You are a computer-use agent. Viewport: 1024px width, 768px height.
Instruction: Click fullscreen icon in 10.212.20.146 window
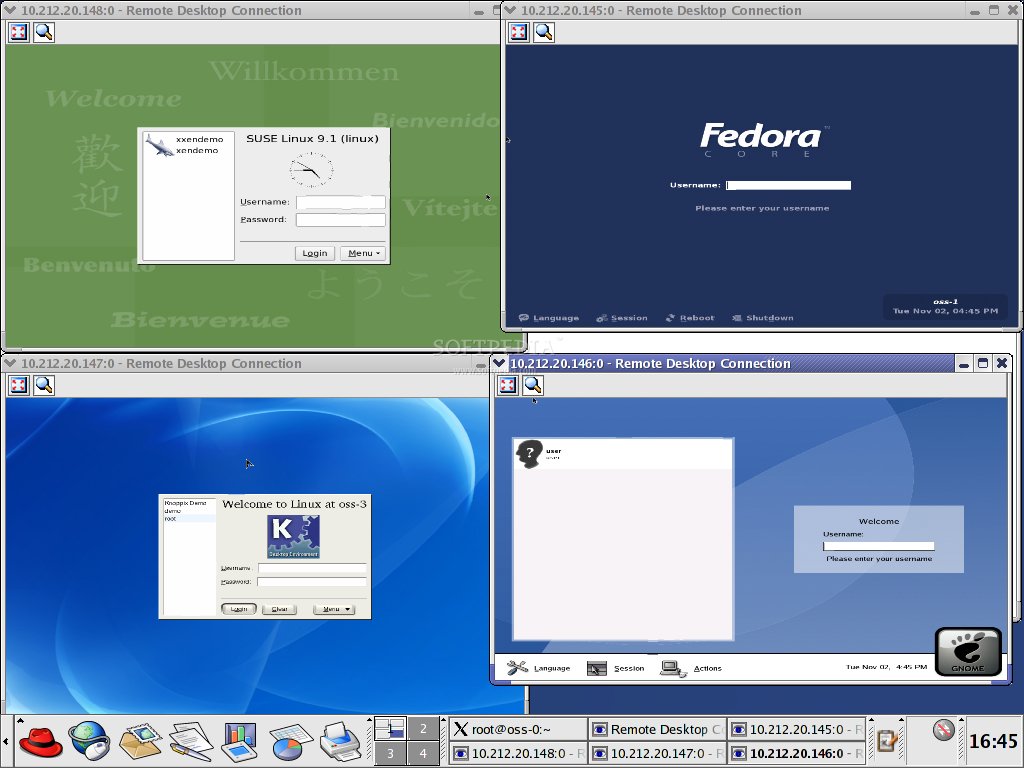[507, 385]
